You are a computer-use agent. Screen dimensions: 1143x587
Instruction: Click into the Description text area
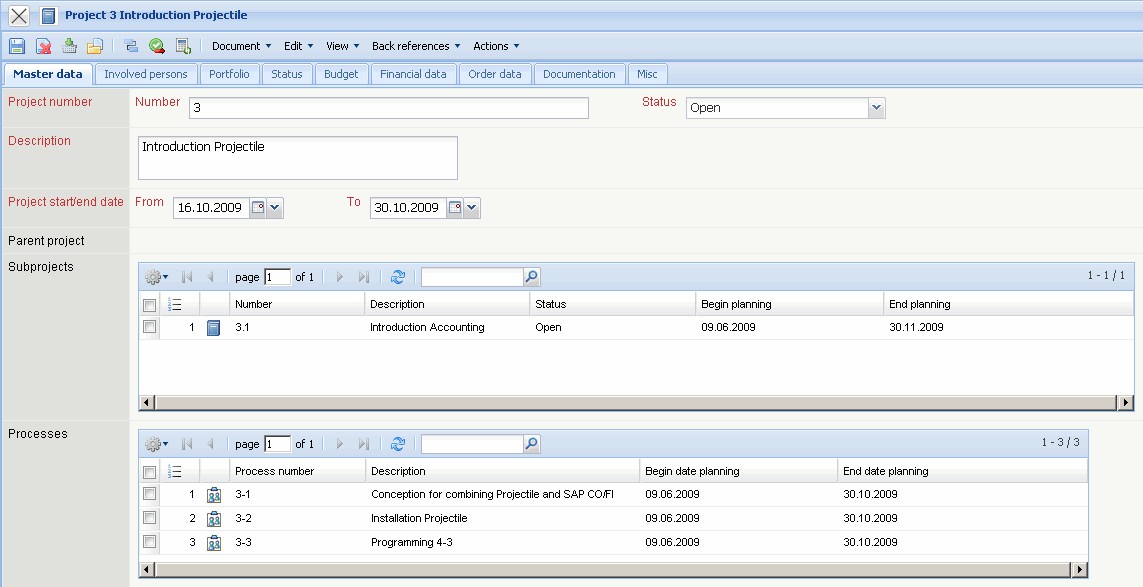pyautogui.click(x=297, y=158)
